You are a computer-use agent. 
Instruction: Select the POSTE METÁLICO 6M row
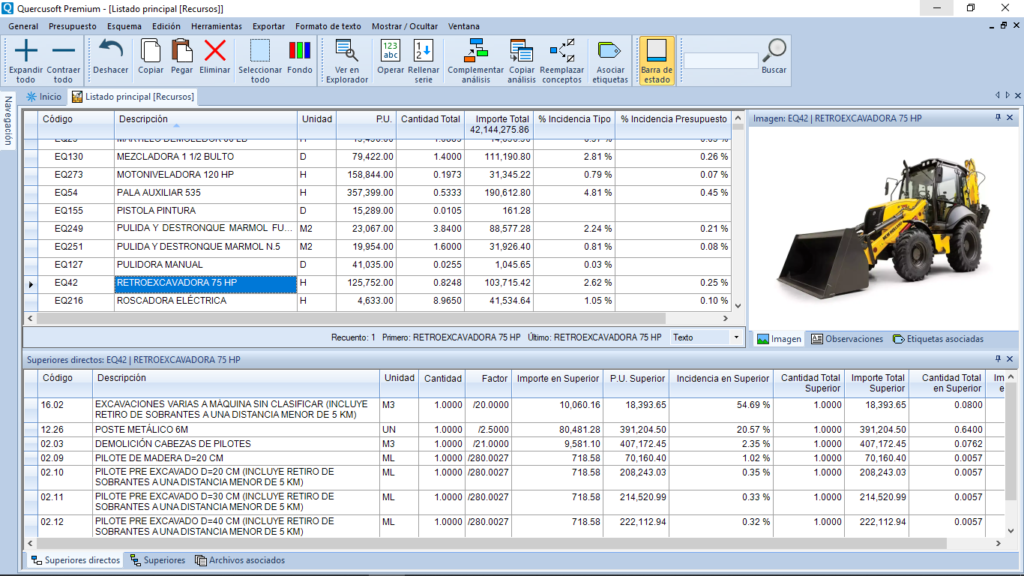pos(514,430)
